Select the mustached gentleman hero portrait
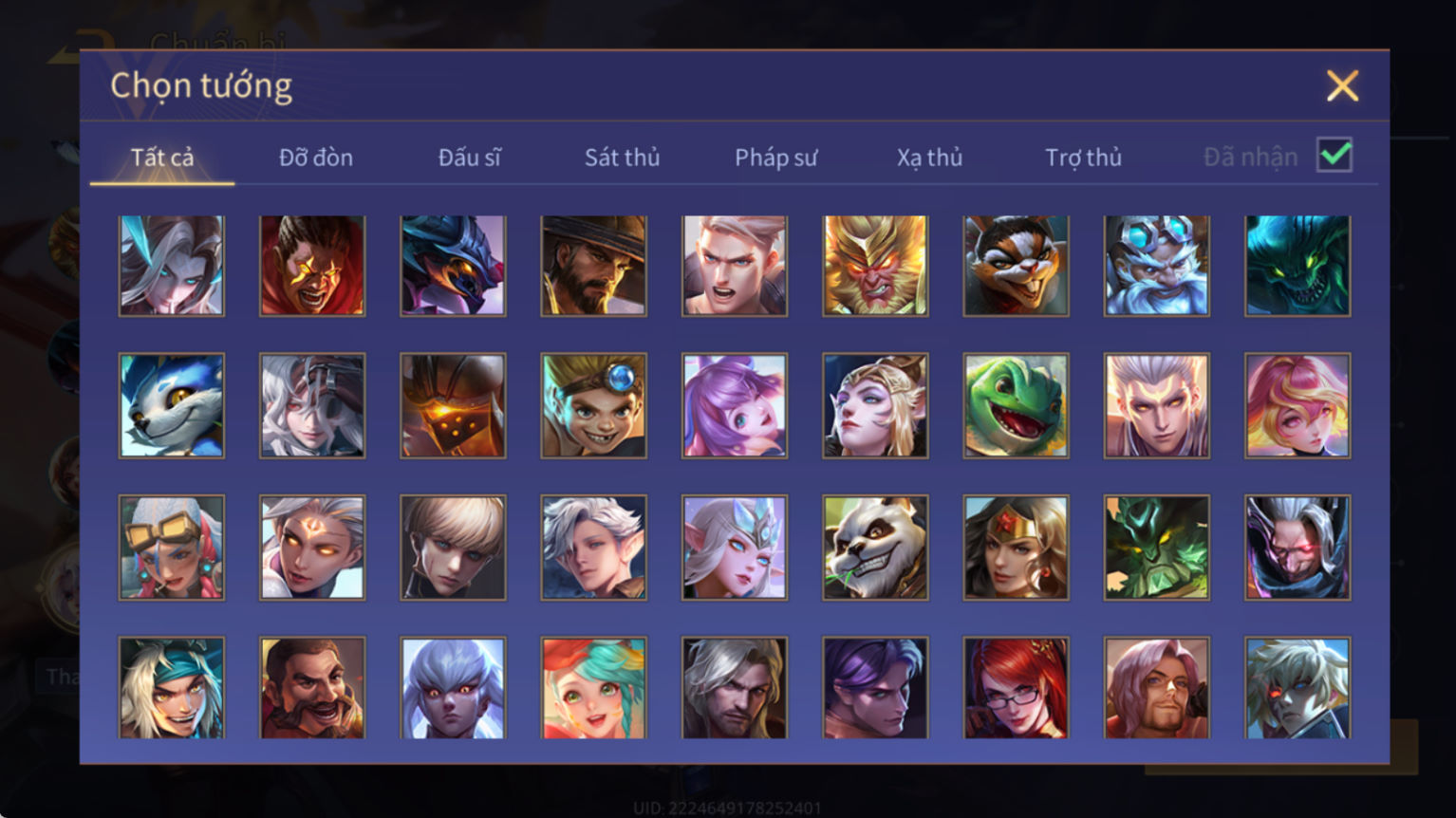 pos(312,688)
